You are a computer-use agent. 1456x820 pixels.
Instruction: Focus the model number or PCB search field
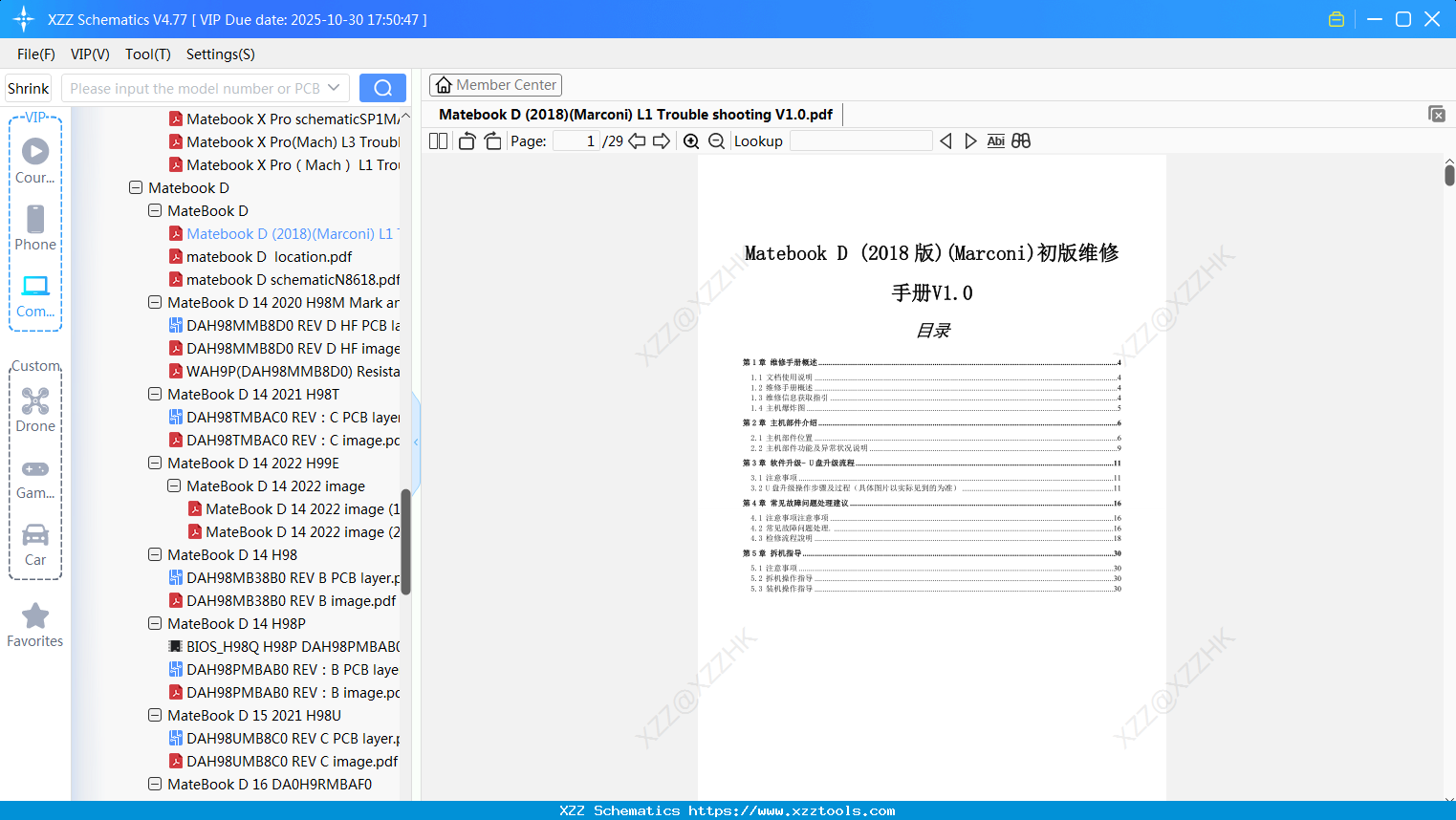tap(194, 88)
